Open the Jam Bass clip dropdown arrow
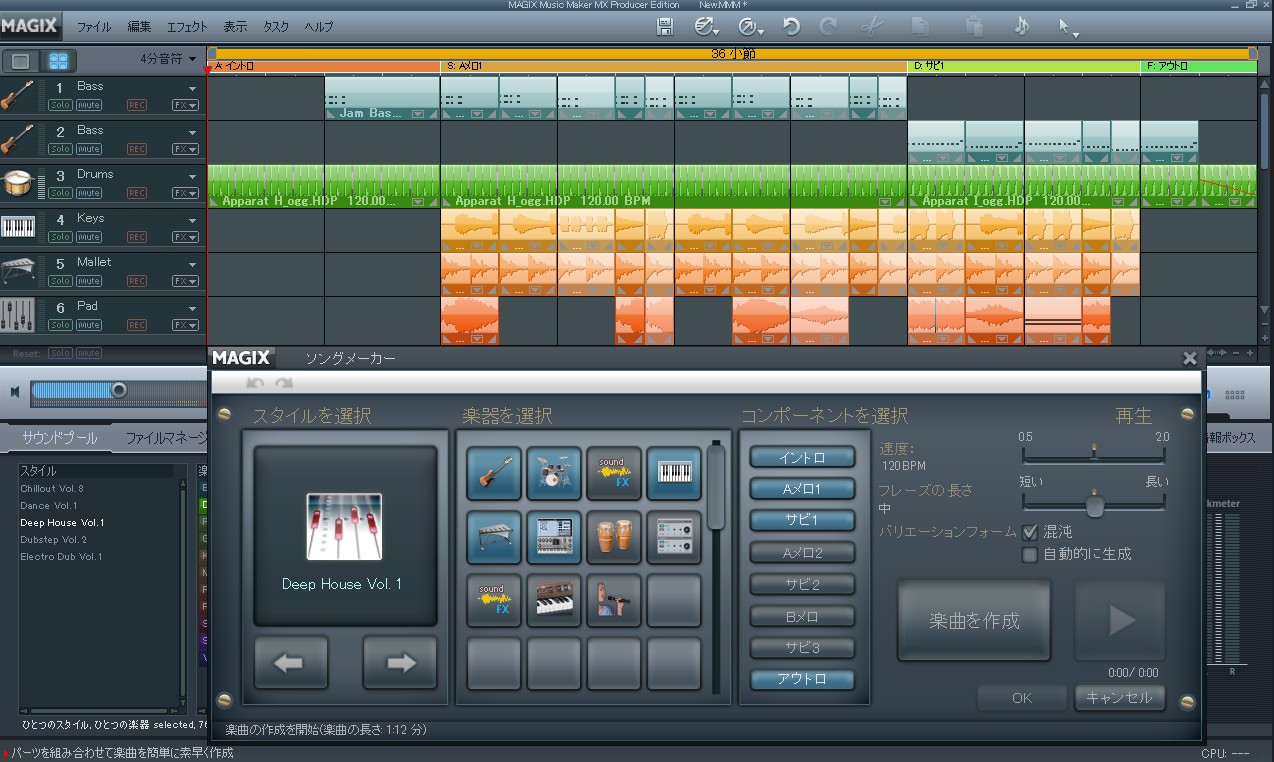The height and width of the screenshot is (762, 1274). point(419,114)
